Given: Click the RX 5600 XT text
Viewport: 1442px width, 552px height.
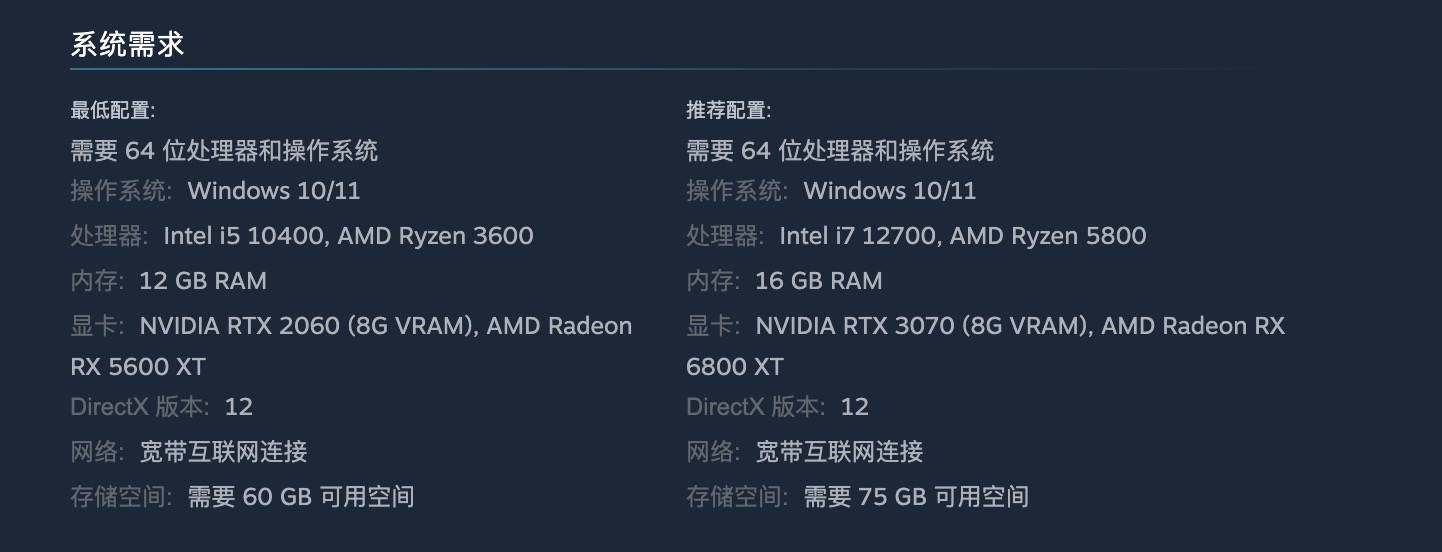Looking at the screenshot, I should (x=138, y=367).
